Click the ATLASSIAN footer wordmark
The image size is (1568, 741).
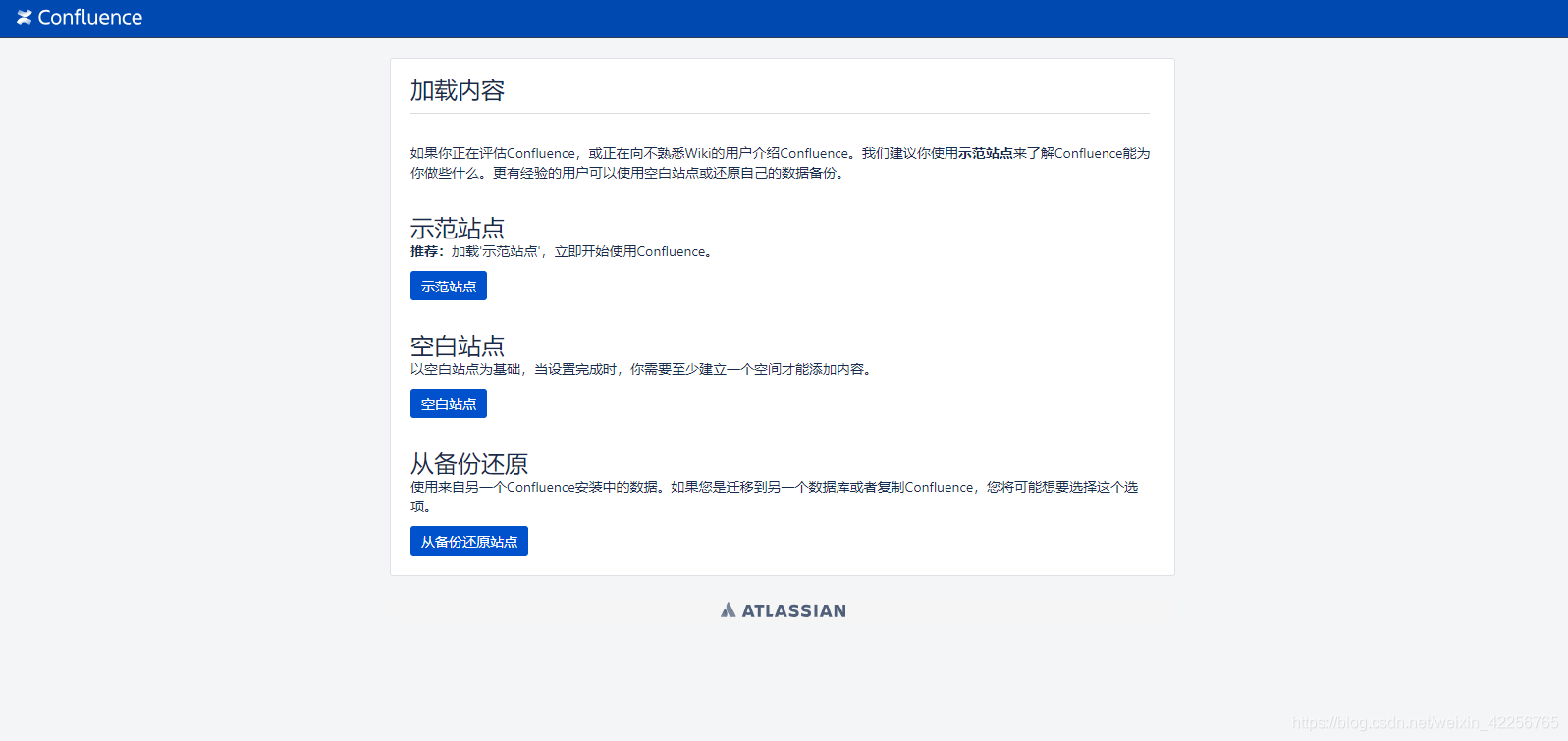coord(793,610)
